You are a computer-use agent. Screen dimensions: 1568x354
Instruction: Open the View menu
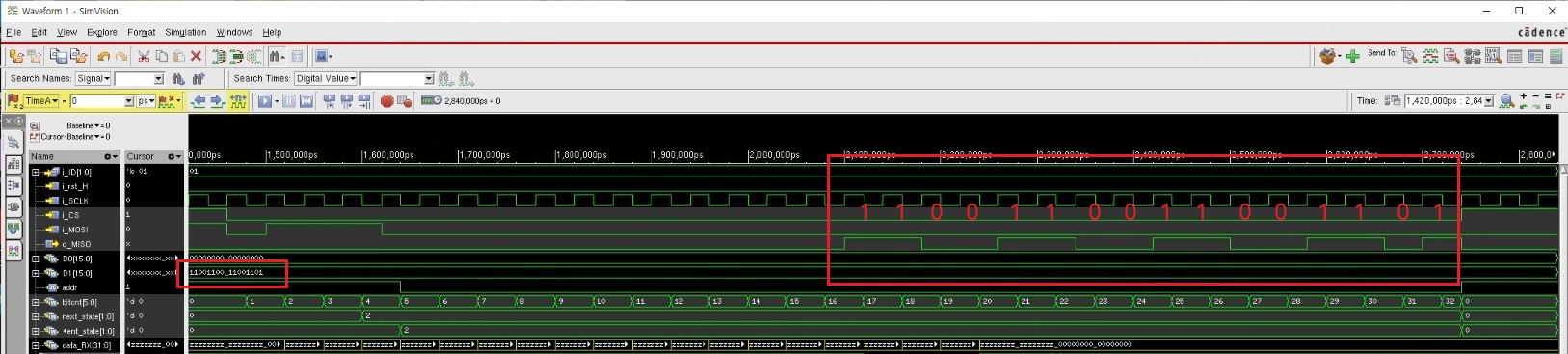click(66, 32)
